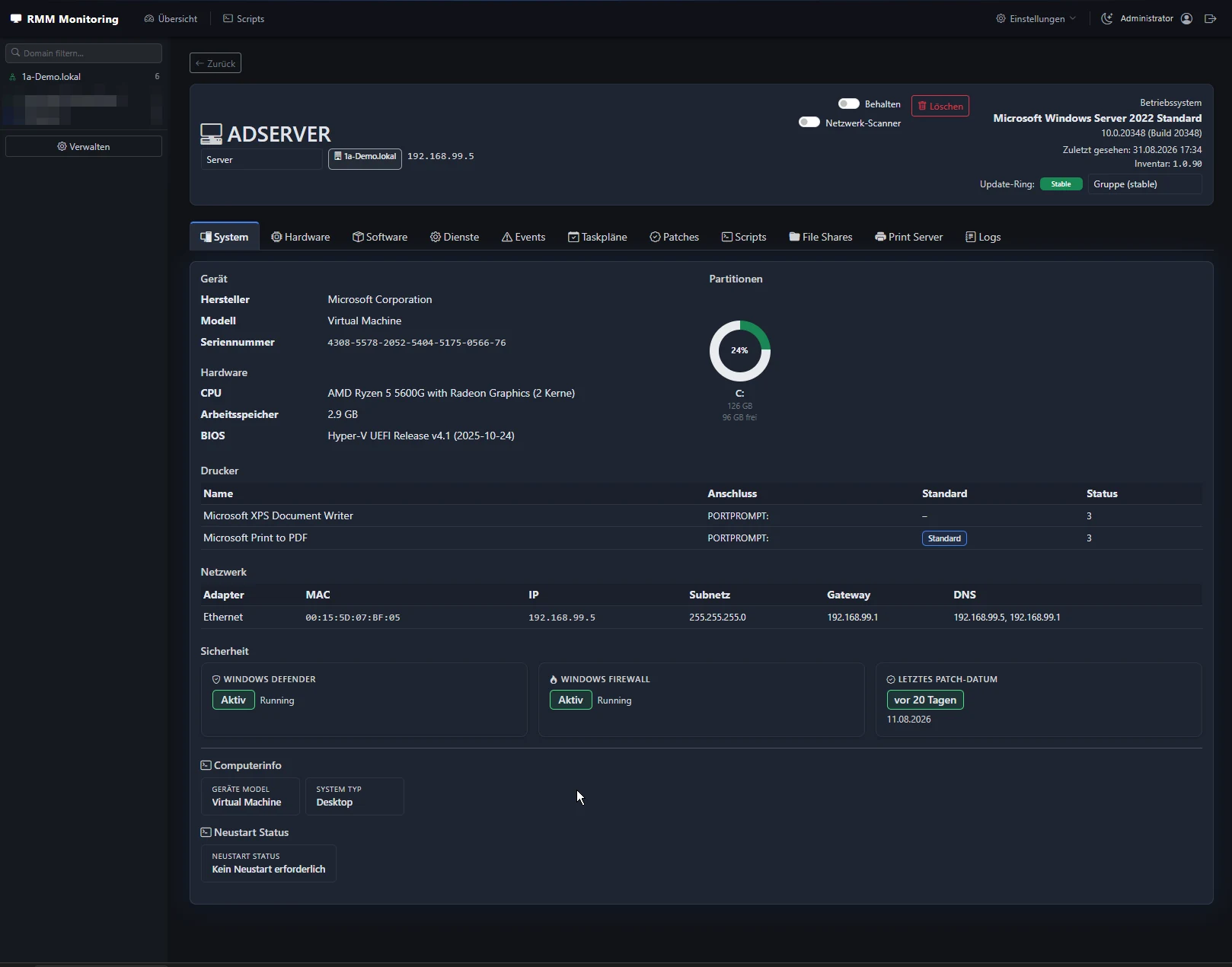The image size is (1232, 967).
Task: Open the Scripts tab of the device
Action: tap(744, 237)
